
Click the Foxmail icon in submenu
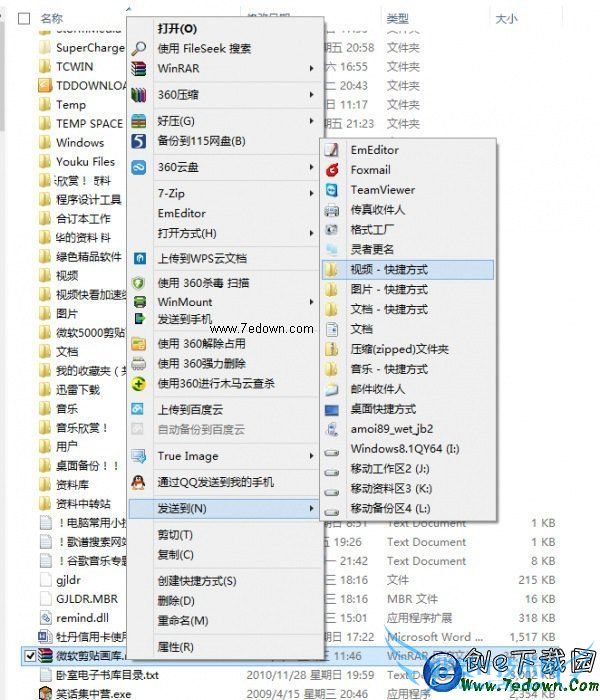tap(332, 170)
